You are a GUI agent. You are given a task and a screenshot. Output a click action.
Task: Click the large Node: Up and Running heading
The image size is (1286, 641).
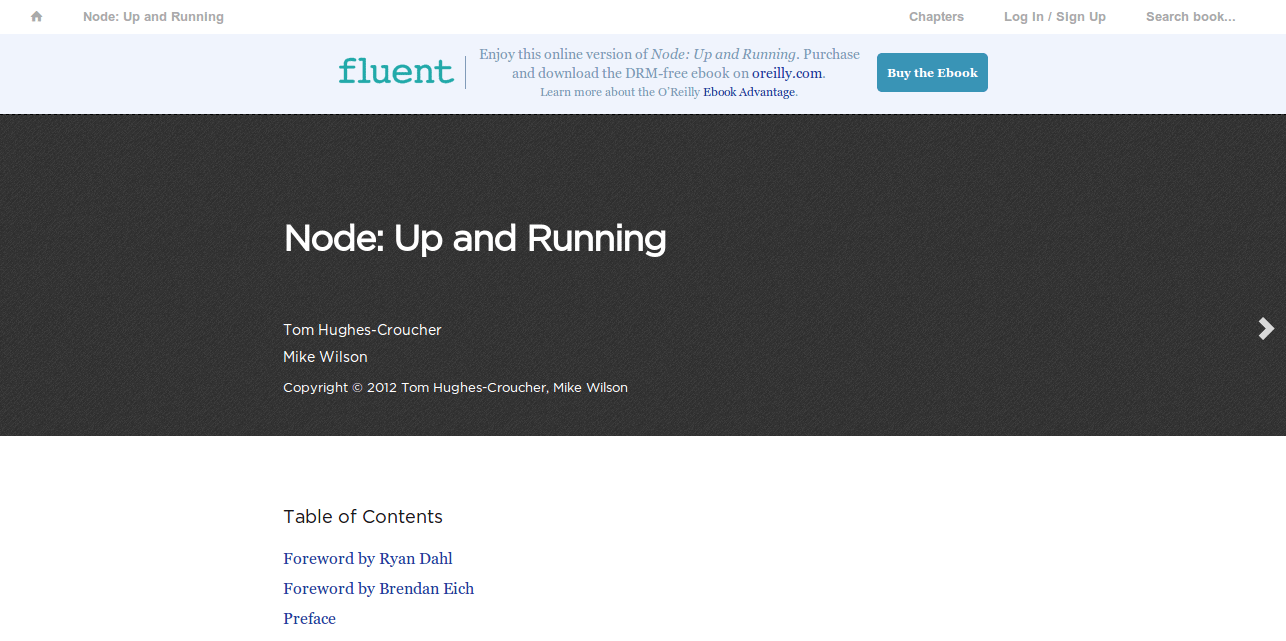(475, 239)
